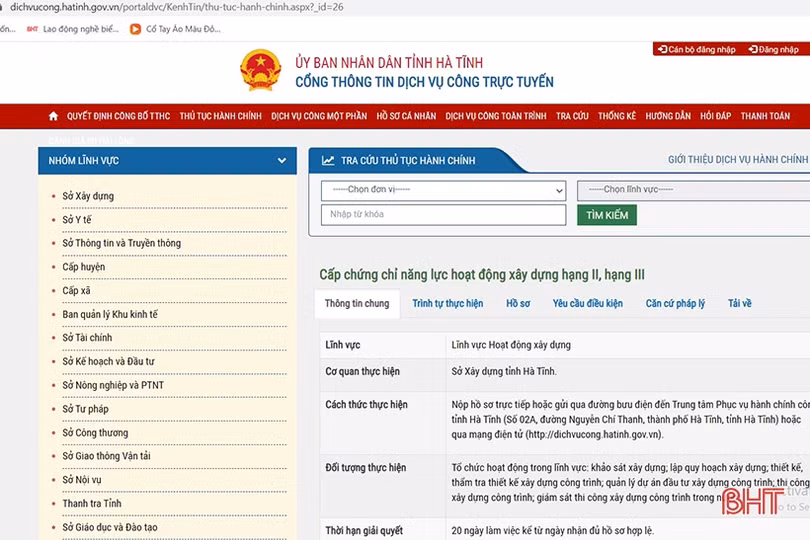Open the Chọn lĩnh vực dropdown
The height and width of the screenshot is (540, 810).
click(x=693, y=190)
